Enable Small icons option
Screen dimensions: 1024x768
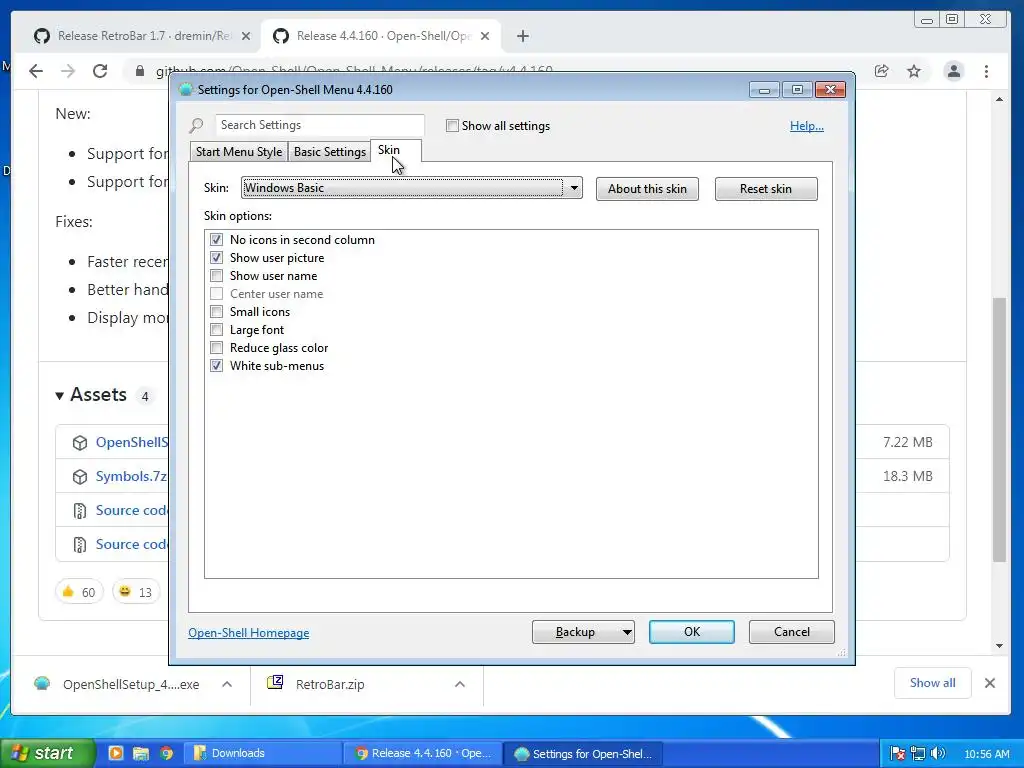pyautogui.click(x=216, y=312)
